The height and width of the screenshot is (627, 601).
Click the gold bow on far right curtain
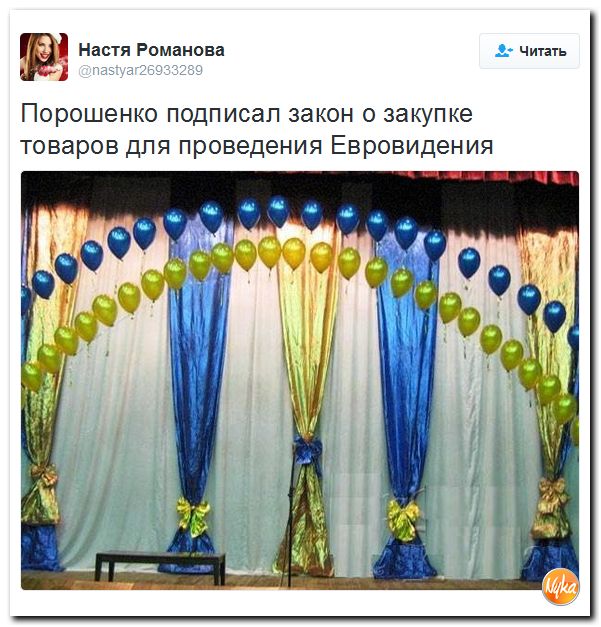click(x=552, y=496)
